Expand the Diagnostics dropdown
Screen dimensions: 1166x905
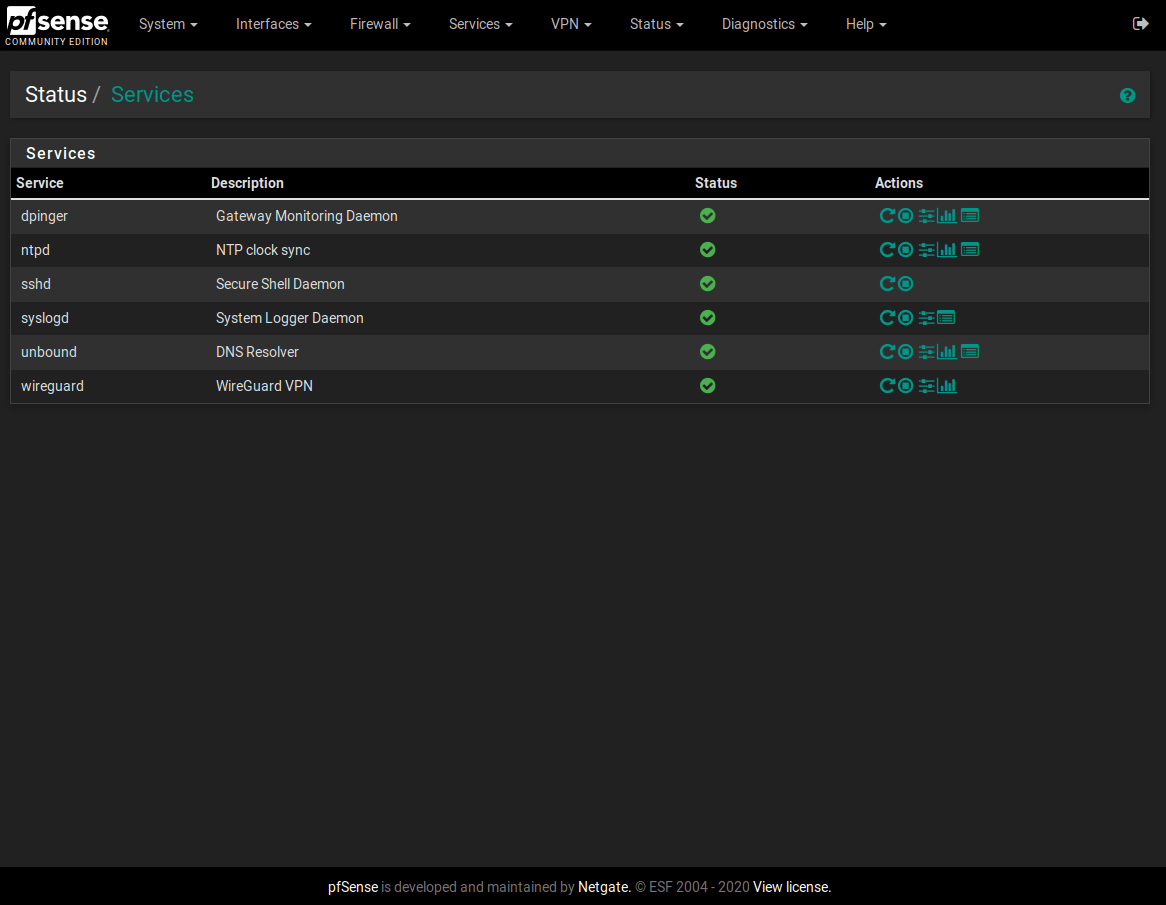[x=764, y=24]
